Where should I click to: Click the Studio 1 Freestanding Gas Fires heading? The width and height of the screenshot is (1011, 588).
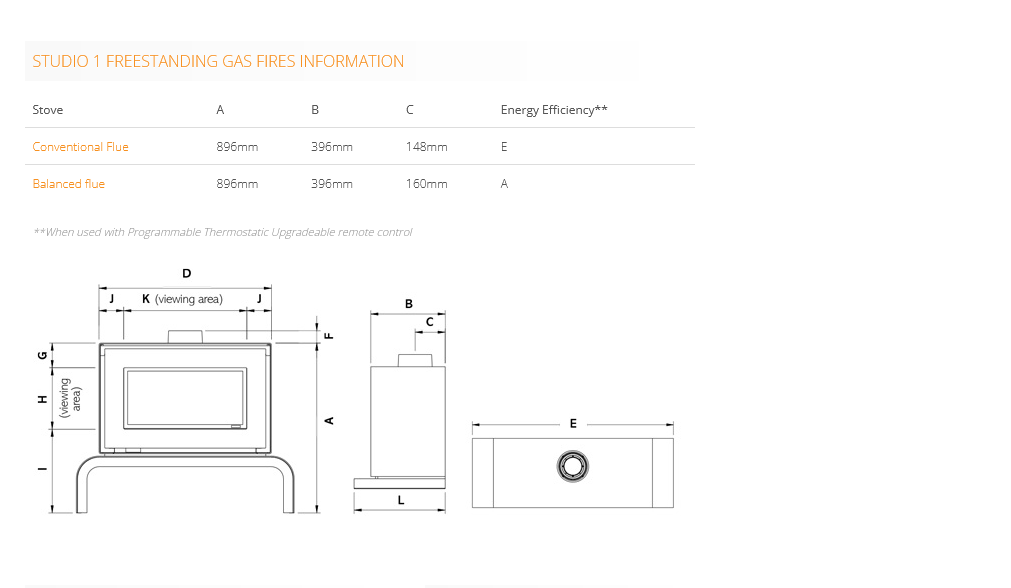(x=218, y=61)
